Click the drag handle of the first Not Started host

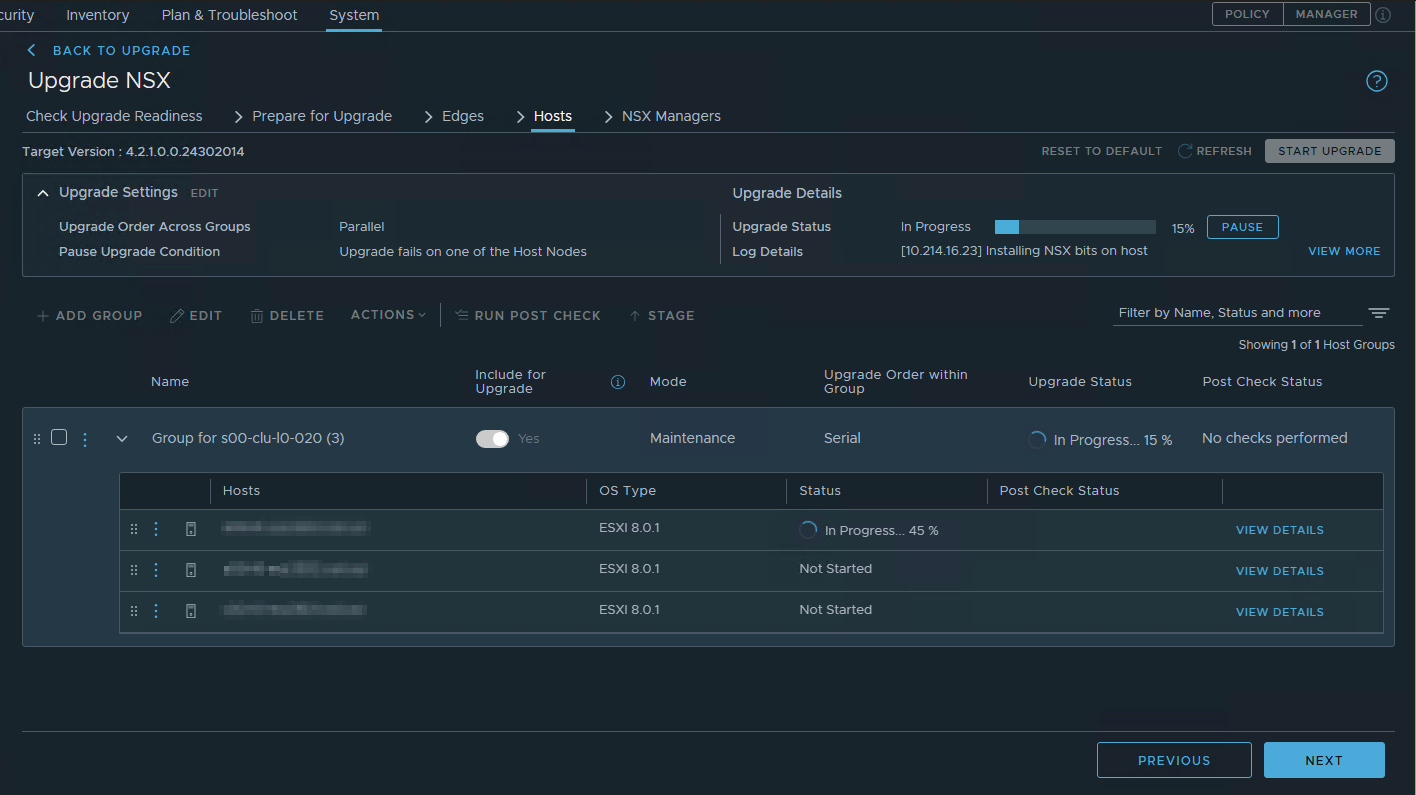coord(134,570)
